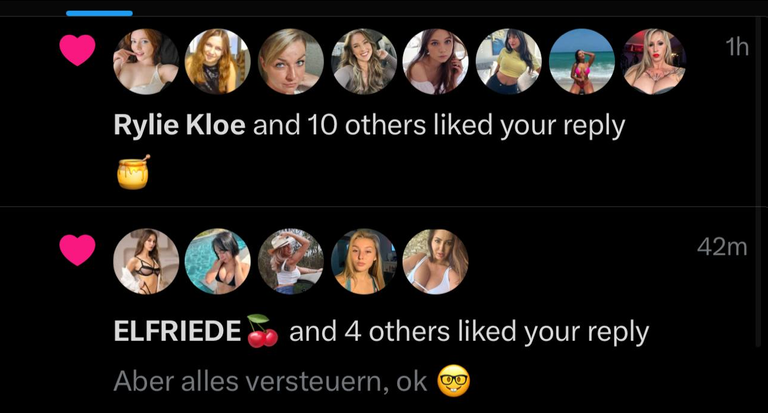Viewport: 768px width, 413px height.
Task: Open the beach bikini avatar in first row
Action: (581, 61)
